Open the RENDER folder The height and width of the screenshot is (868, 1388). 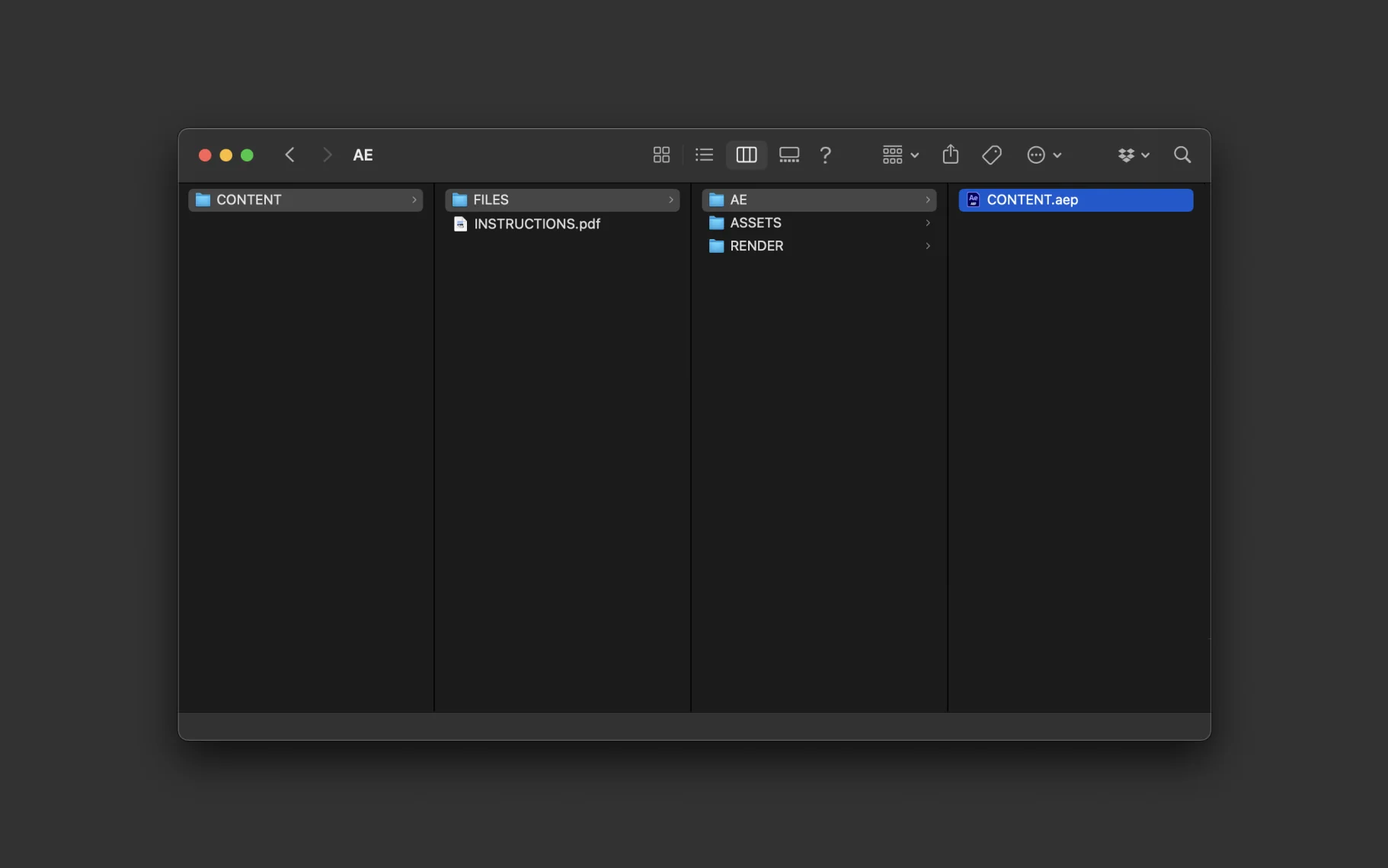point(756,246)
